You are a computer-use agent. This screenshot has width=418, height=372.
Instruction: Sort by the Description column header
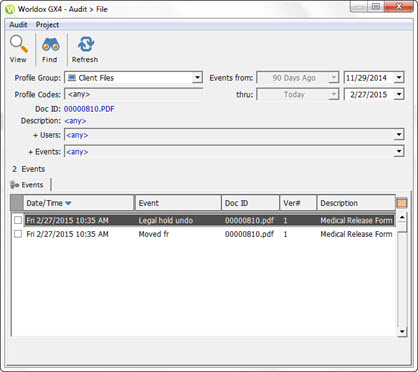[x=356, y=203]
